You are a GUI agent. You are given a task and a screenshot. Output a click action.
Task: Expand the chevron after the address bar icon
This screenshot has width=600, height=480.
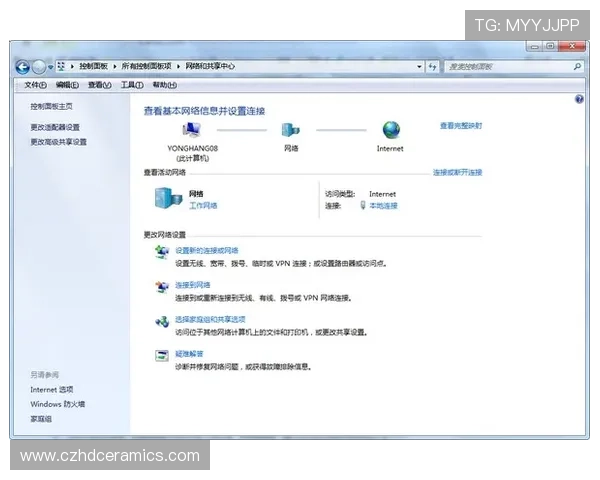[x=72, y=67]
